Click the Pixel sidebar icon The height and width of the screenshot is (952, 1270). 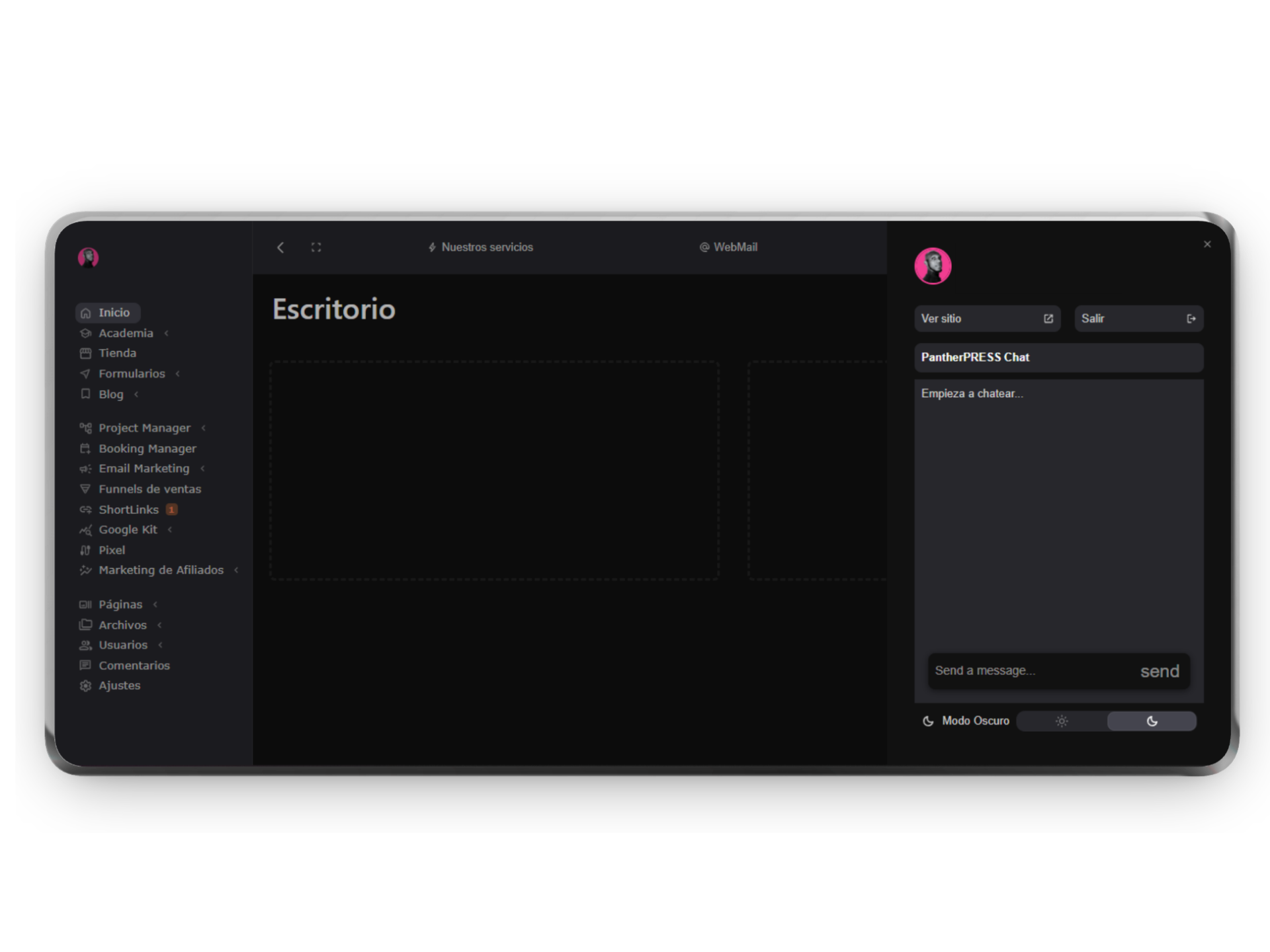coord(85,550)
